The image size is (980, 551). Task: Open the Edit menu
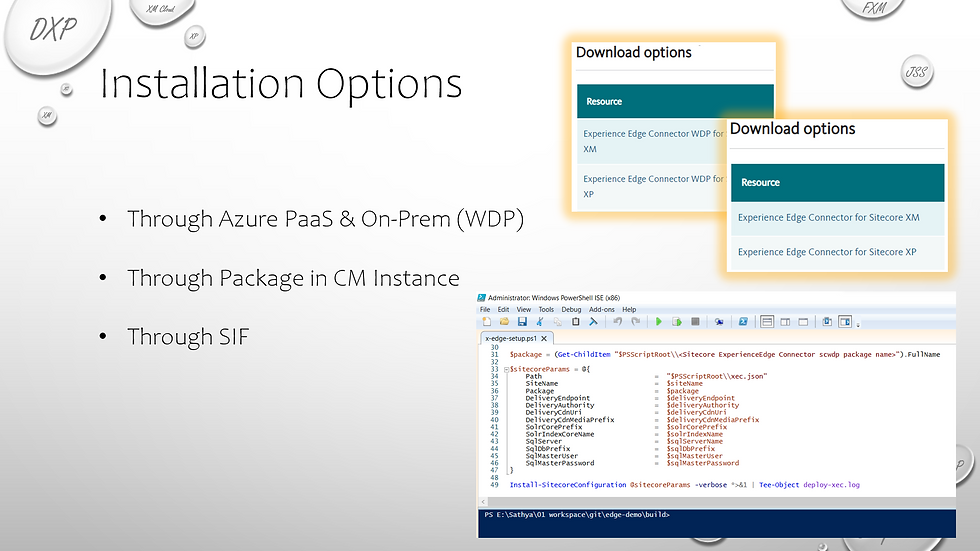click(503, 309)
